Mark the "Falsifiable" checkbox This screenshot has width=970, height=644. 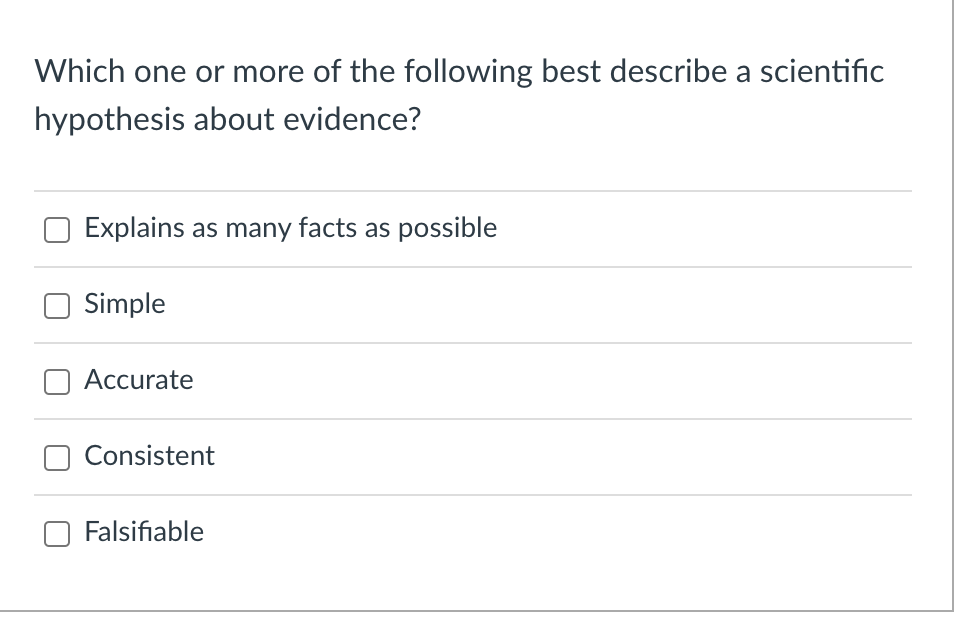tap(56, 534)
